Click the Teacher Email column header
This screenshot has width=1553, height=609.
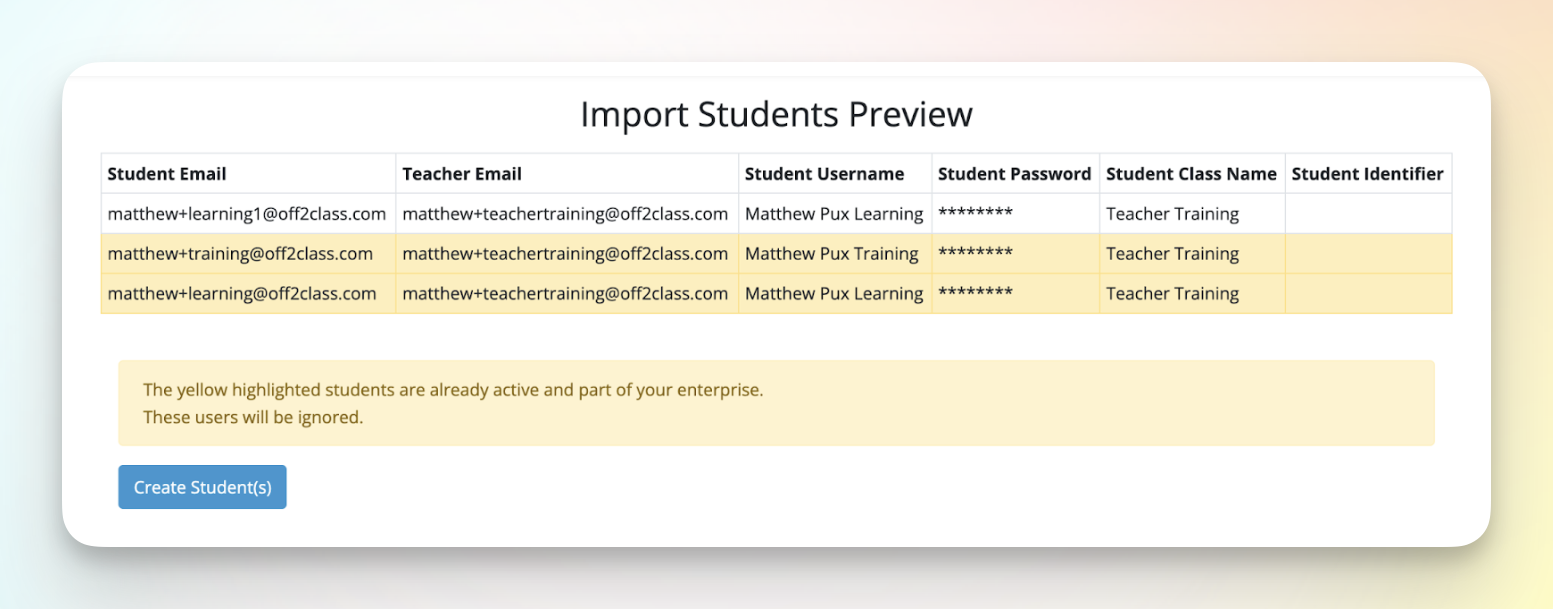click(462, 174)
